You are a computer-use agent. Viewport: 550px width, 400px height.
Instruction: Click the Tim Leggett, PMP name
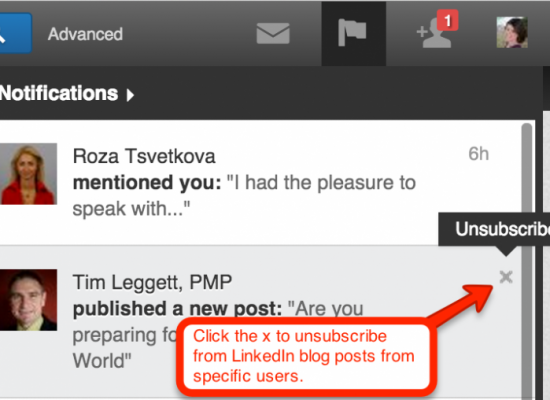pyautogui.click(x=152, y=282)
